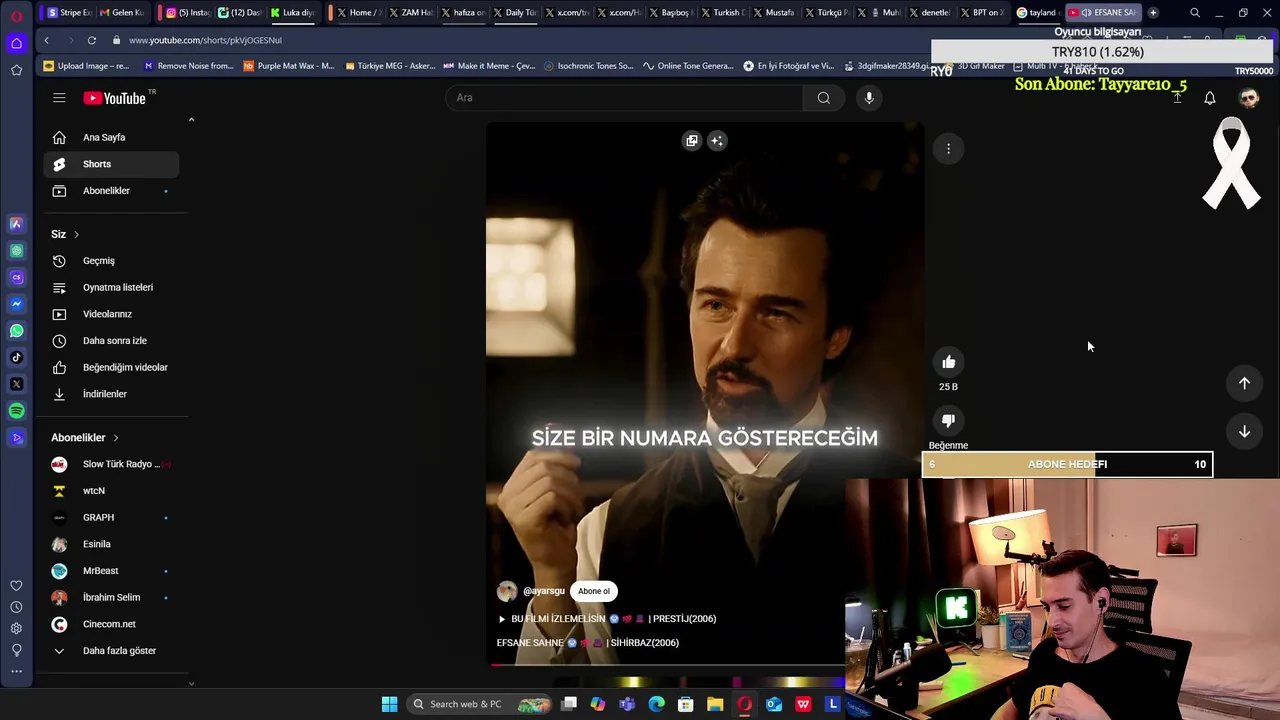This screenshot has height=720, width=1280.
Task: Open File Explorer from the taskbar
Action: [715, 704]
